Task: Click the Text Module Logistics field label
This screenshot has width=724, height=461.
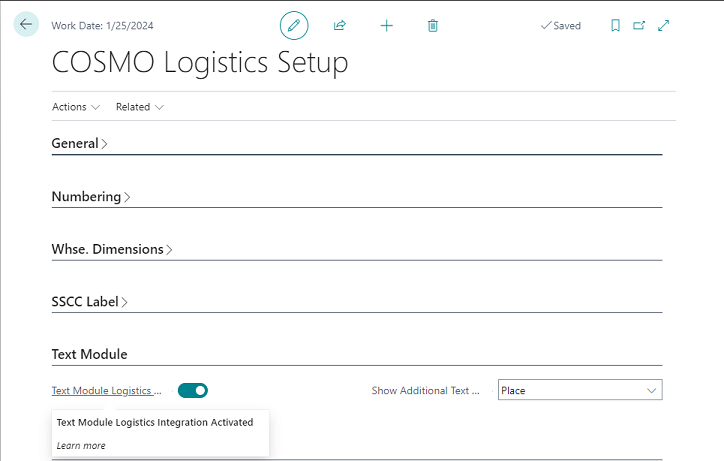Action: pyautogui.click(x=106, y=391)
